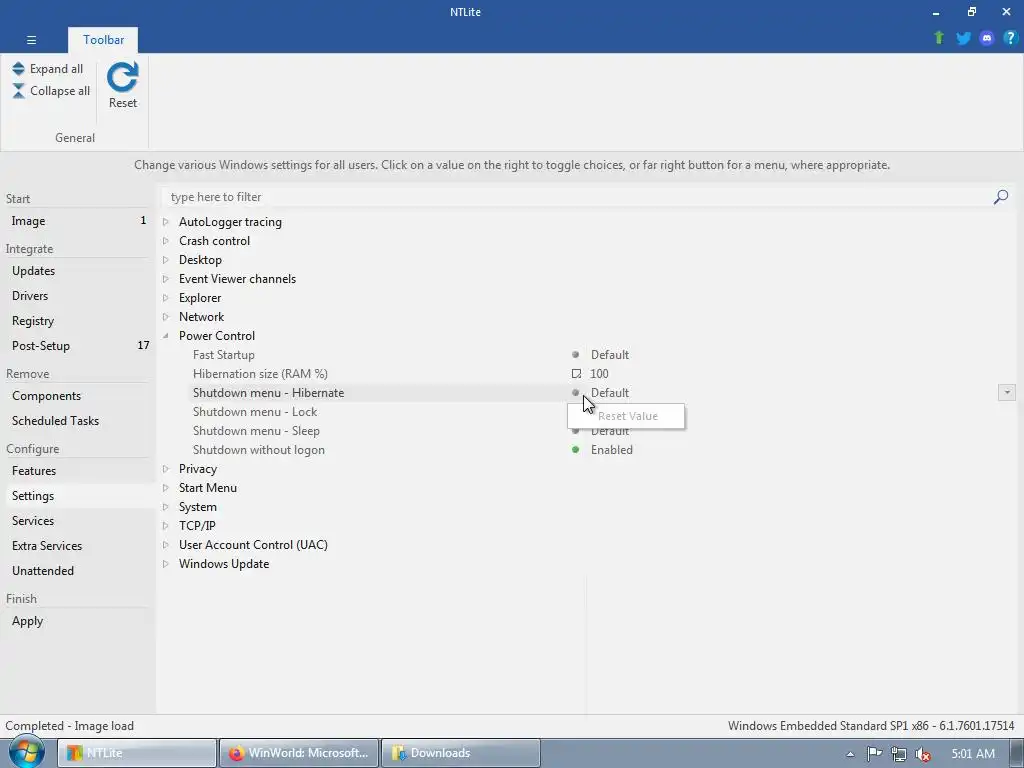The width and height of the screenshot is (1024, 768).
Task: Click the Hibernation size value 100
Action: [599, 374]
